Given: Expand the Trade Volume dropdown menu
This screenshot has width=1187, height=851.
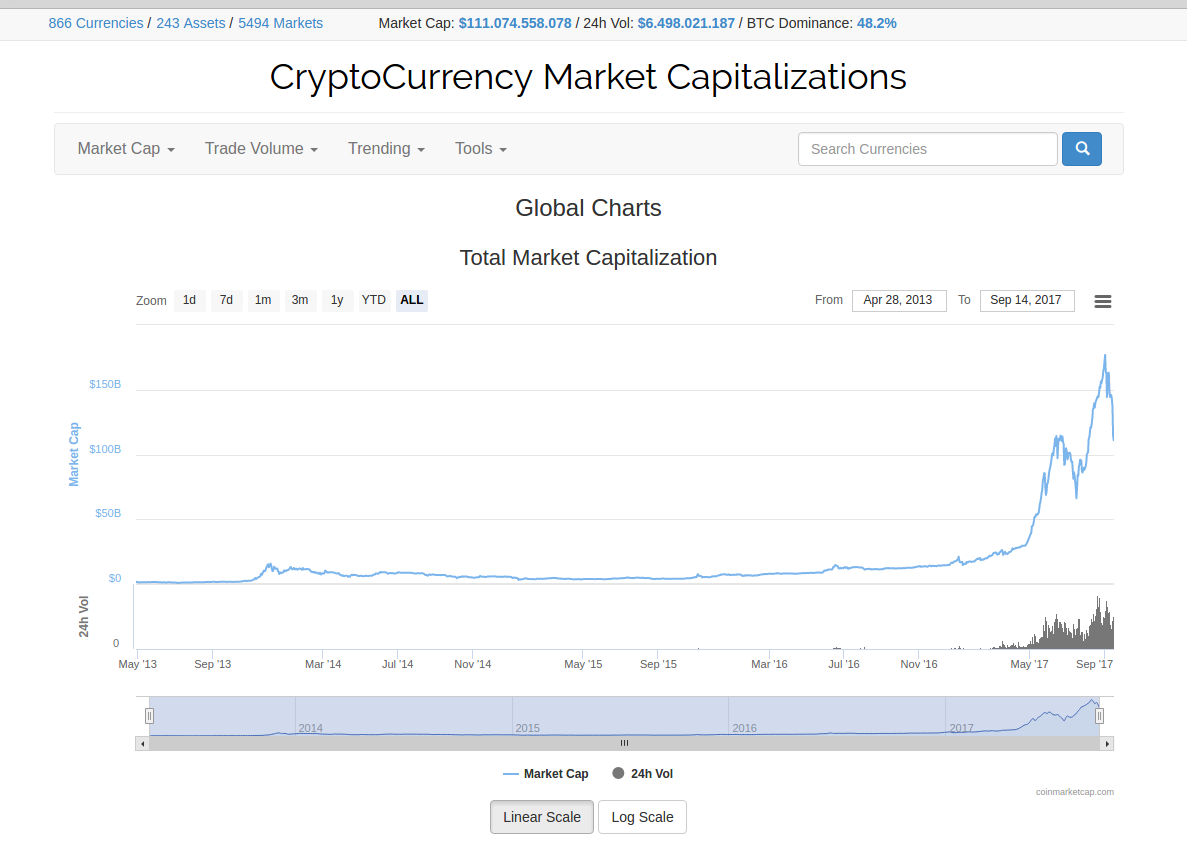Looking at the screenshot, I should 261,149.
